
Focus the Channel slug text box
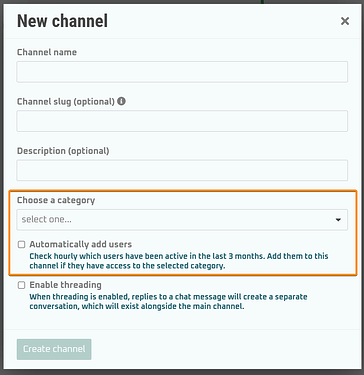182,121
